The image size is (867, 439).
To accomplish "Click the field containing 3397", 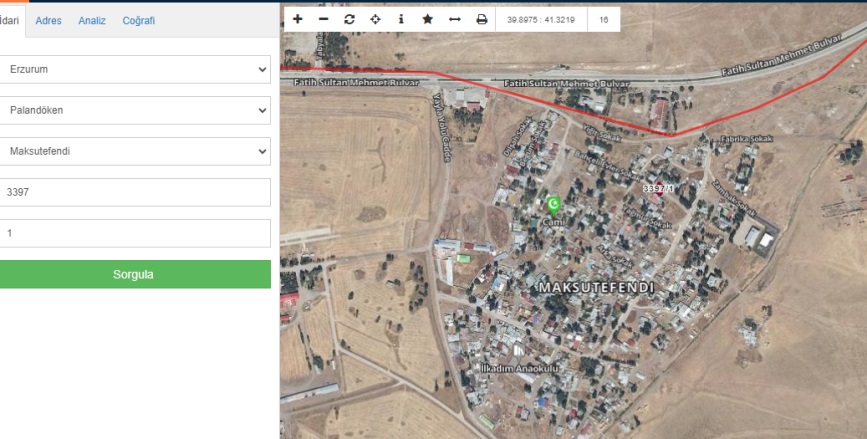I will [x=135, y=192].
